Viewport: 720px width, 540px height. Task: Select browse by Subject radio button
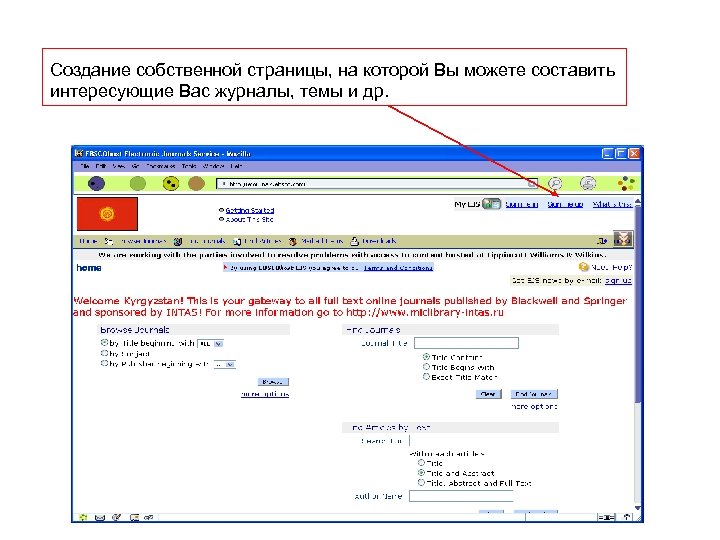click(x=104, y=353)
